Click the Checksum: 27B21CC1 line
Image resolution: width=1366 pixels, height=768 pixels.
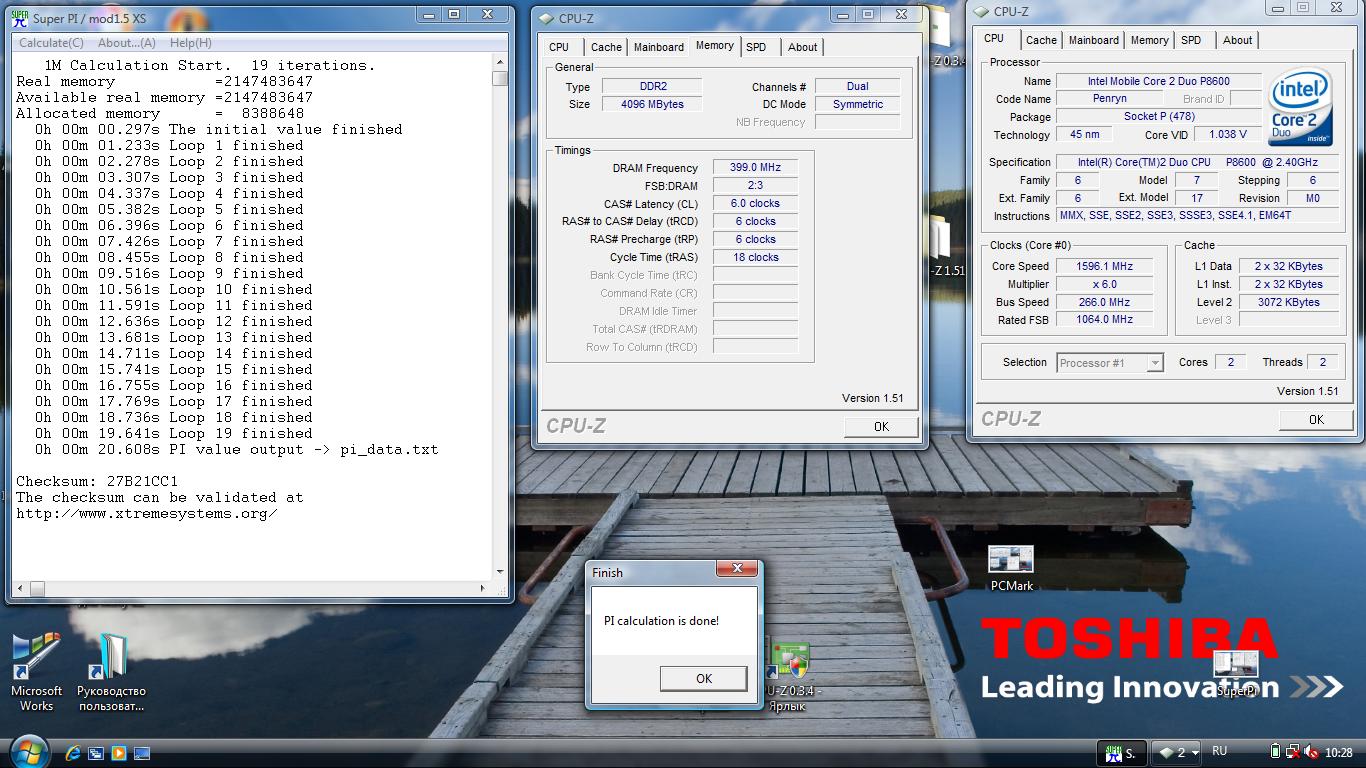[97, 481]
